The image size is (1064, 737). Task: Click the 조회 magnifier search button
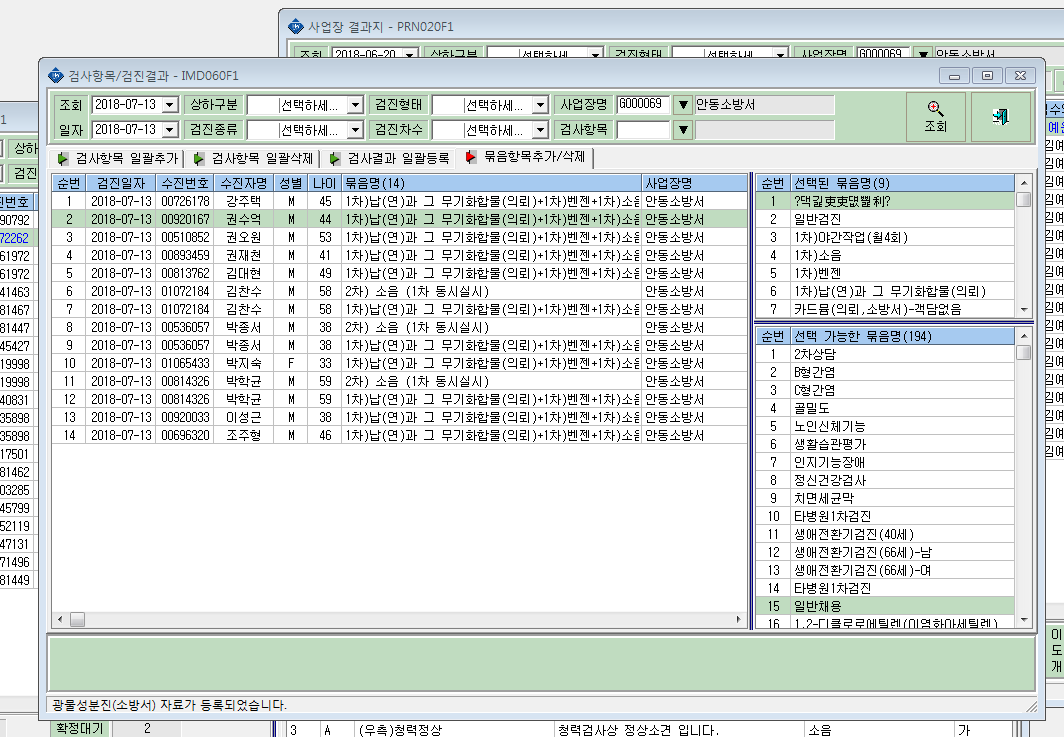coord(935,117)
